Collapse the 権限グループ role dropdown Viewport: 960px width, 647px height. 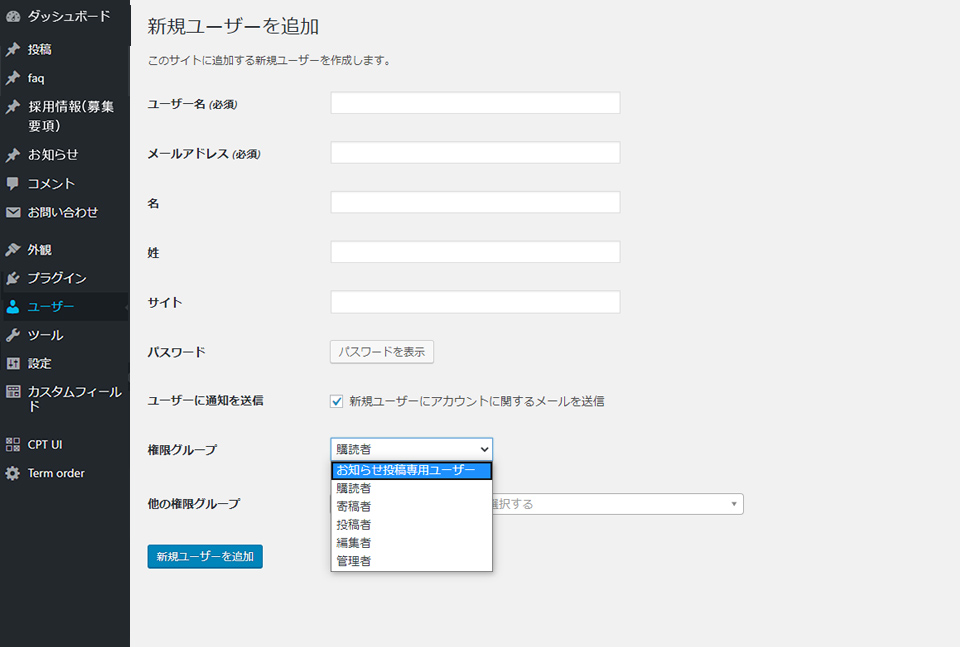411,450
